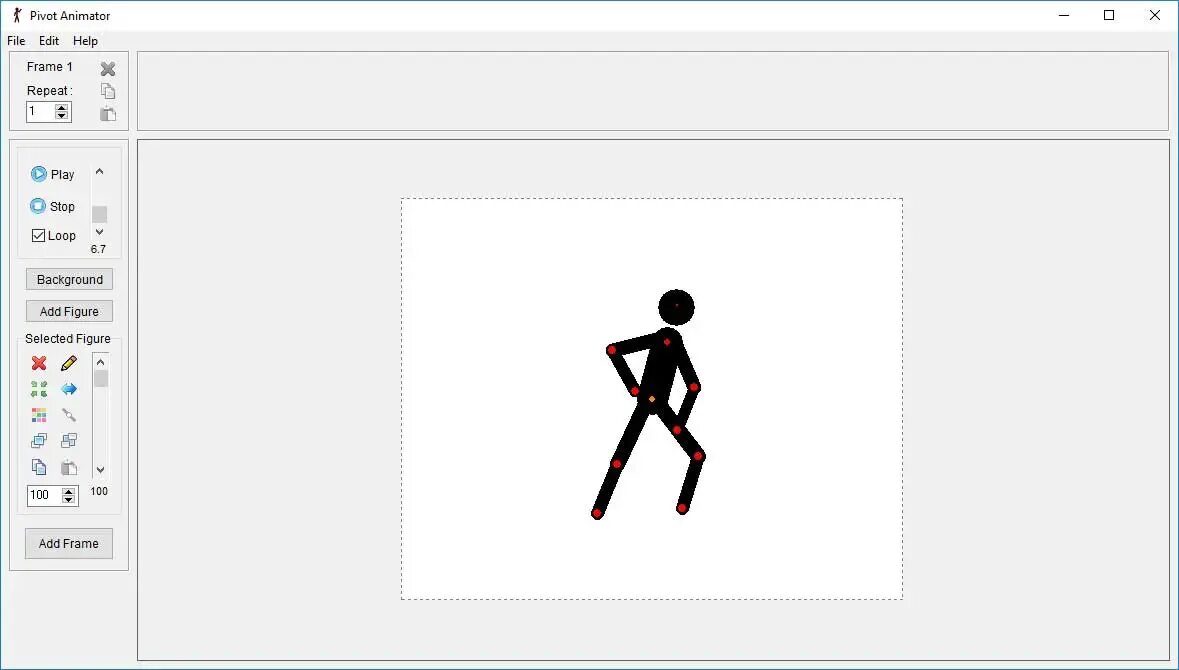
Task: Click the speed scrollbar up arrow
Action: click(99, 172)
